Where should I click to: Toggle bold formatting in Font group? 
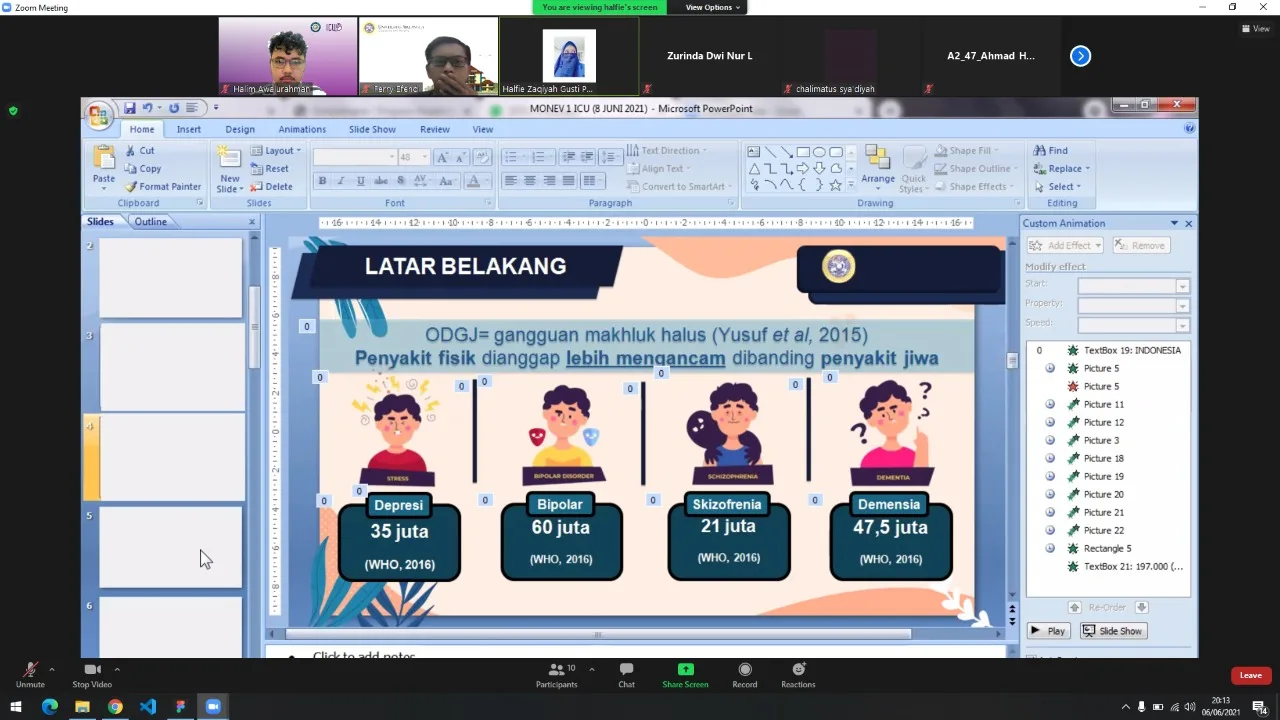(322, 181)
